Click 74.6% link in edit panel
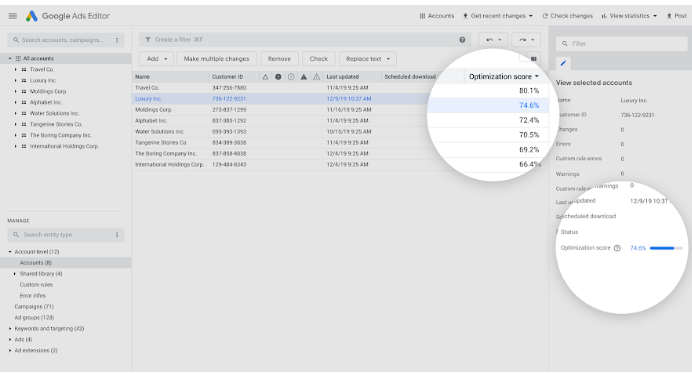This screenshot has width=692, height=373. point(638,248)
